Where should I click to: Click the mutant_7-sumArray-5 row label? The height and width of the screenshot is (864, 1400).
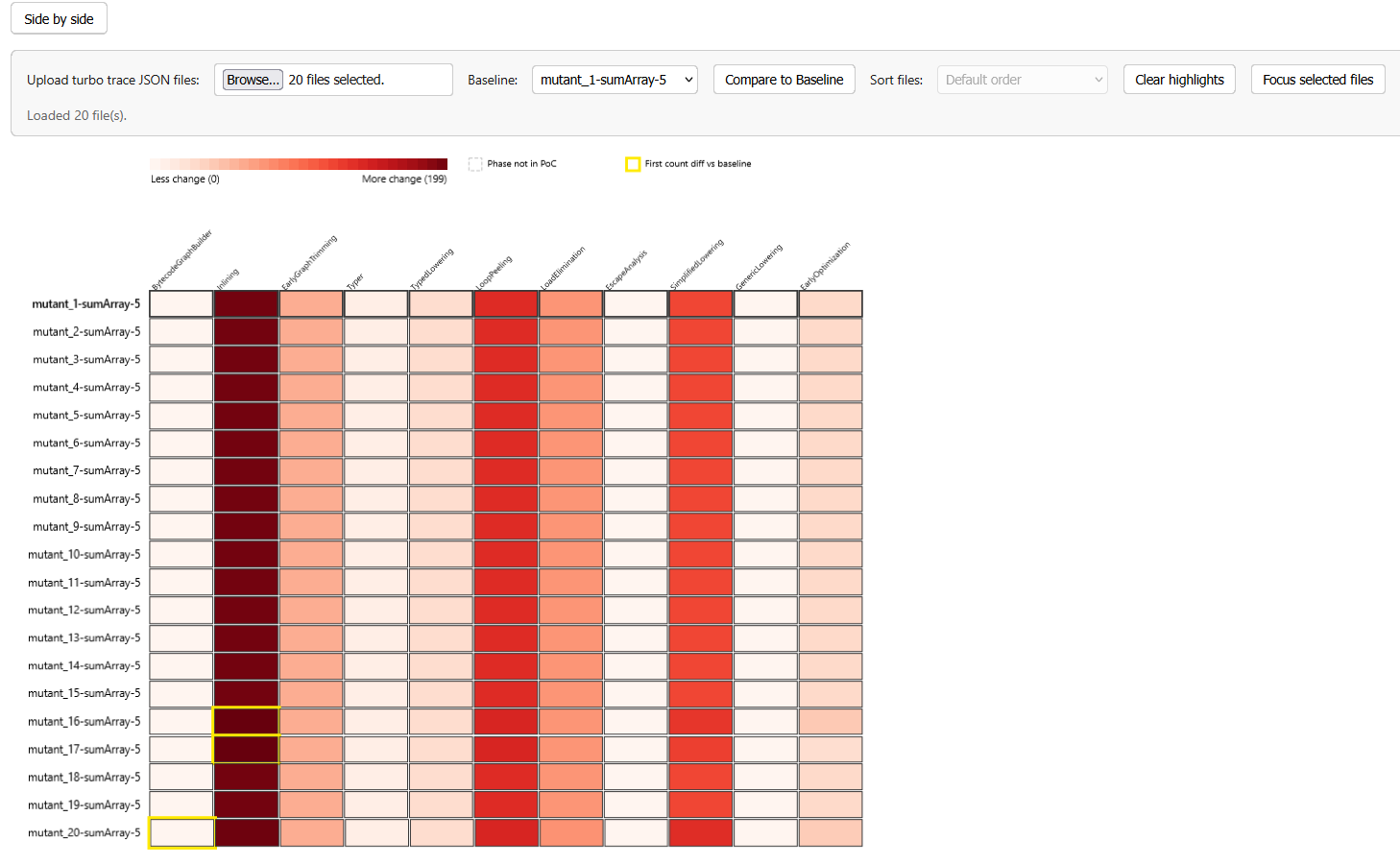[x=86, y=470]
